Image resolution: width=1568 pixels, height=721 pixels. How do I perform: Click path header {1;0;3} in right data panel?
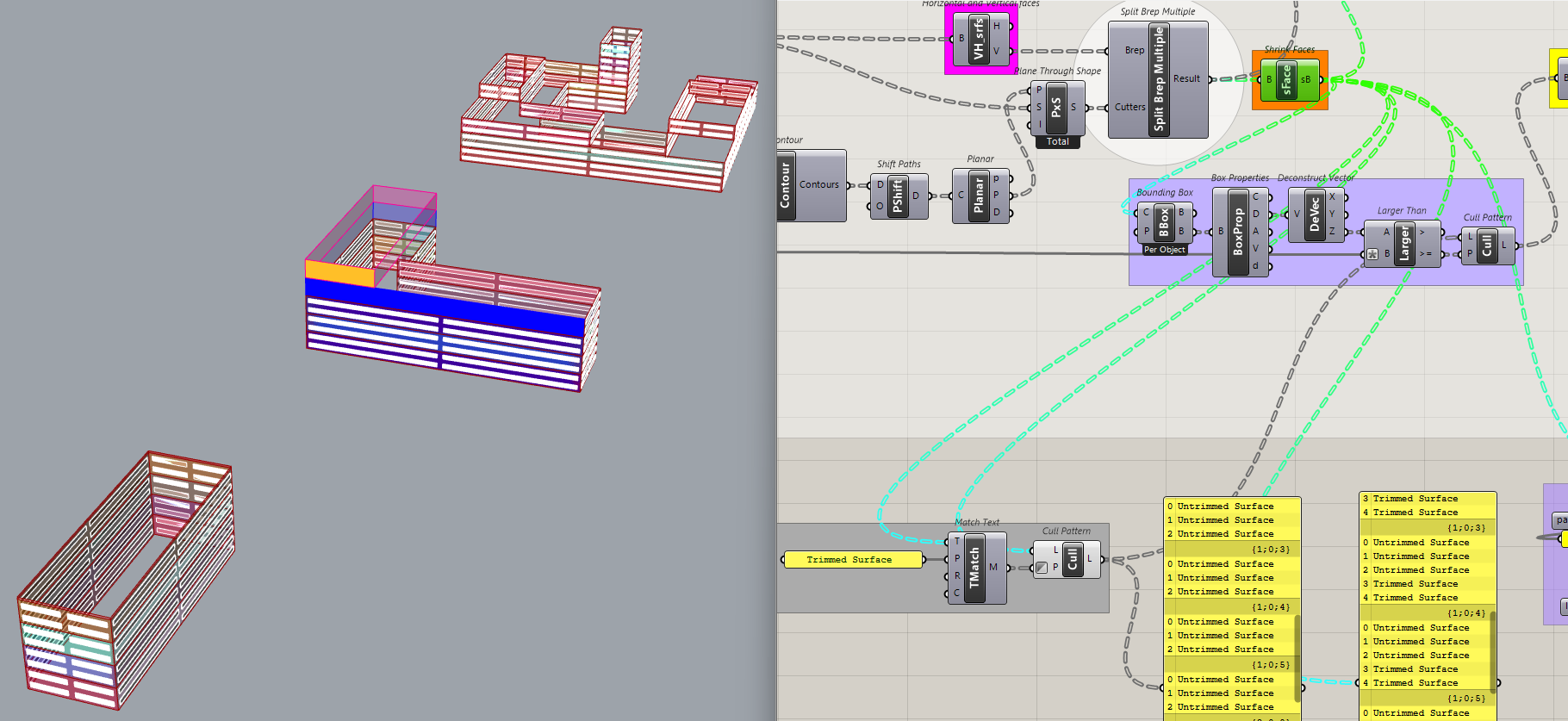[1466, 528]
